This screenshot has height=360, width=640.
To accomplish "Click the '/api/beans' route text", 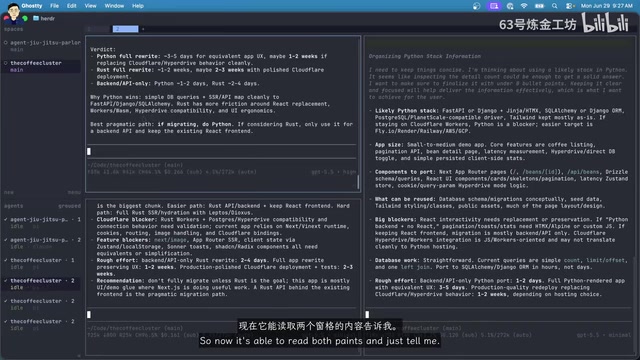I will (x=583, y=172).
